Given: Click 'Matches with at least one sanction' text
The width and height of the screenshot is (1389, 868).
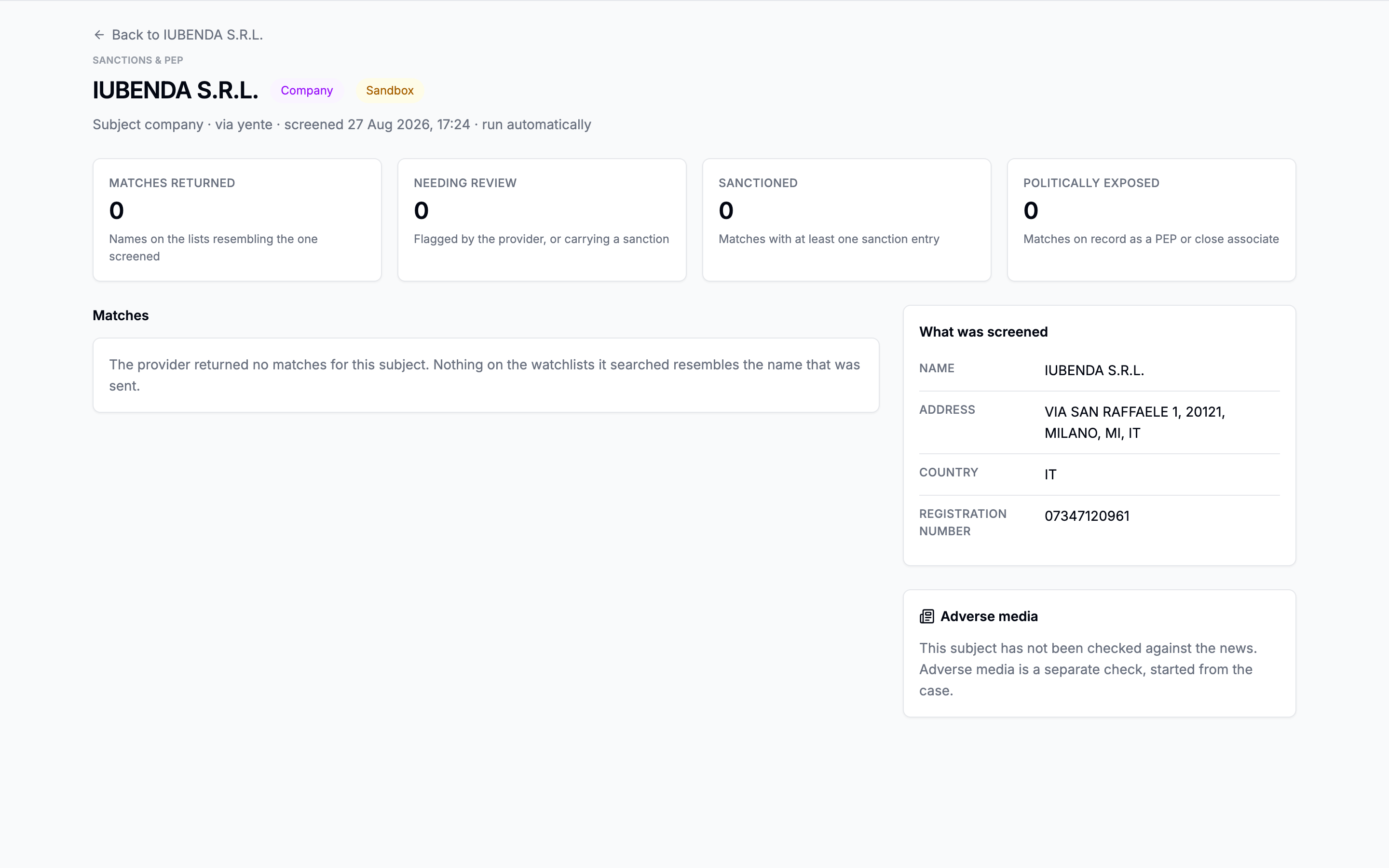Looking at the screenshot, I should tap(829, 239).
